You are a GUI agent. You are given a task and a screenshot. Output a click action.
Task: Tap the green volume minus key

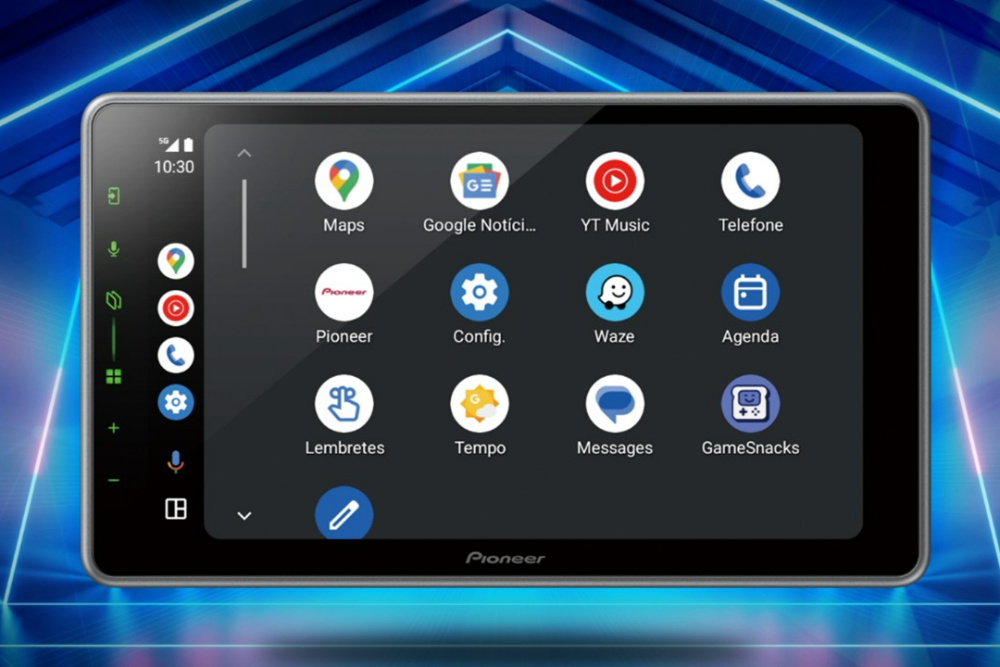pos(114,480)
